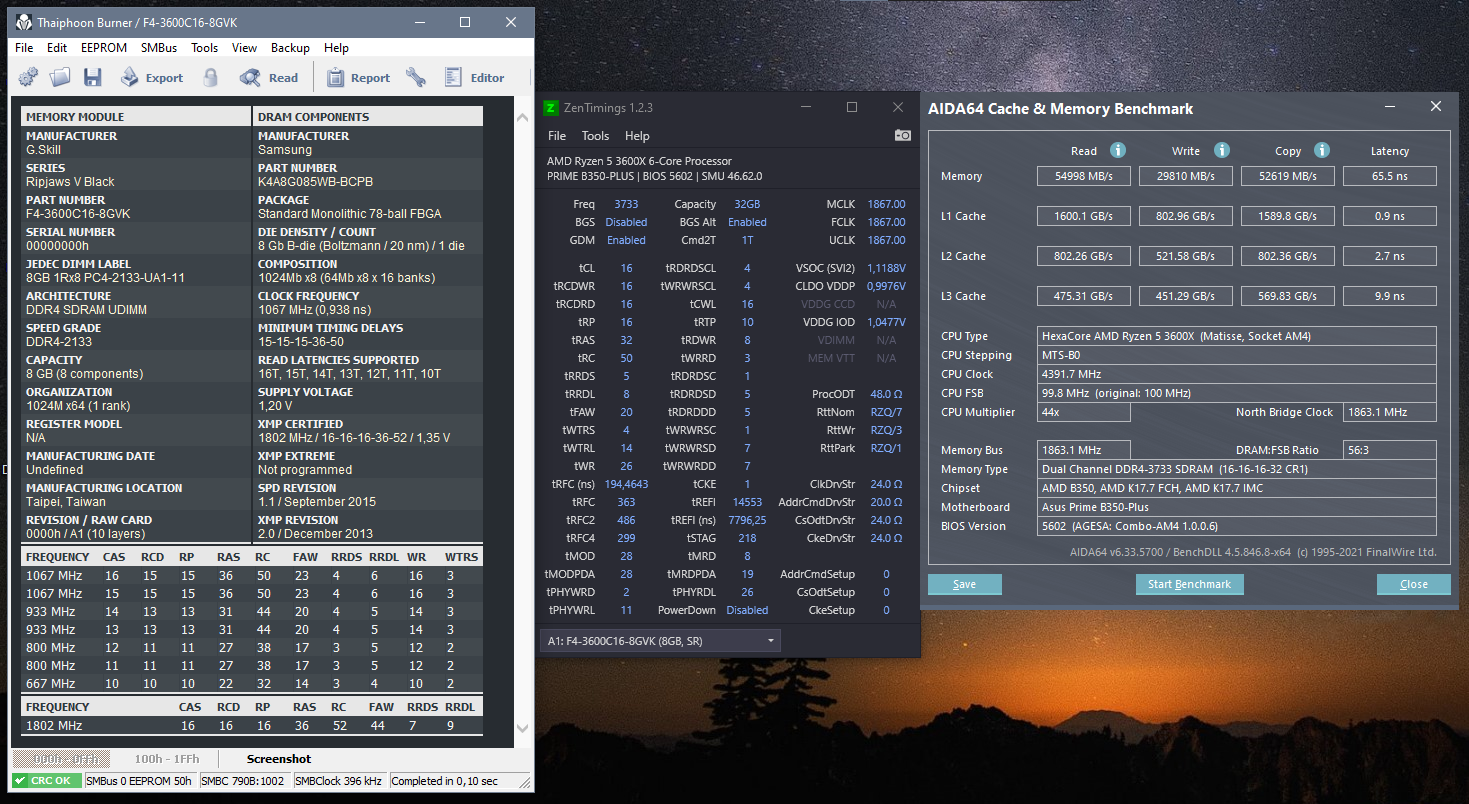1469x804 pixels.
Task: Click the GDM value Enabled in ZenTimings
Action: click(x=626, y=240)
